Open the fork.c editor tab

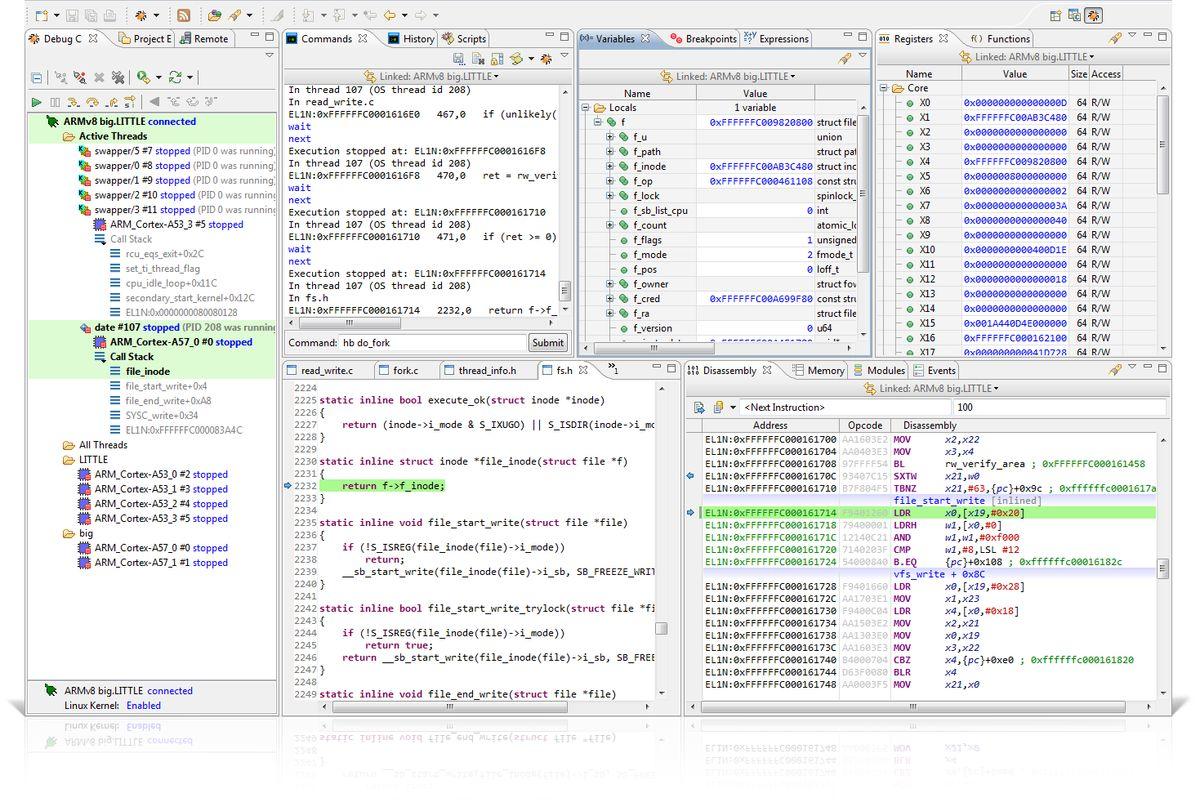tap(401, 370)
